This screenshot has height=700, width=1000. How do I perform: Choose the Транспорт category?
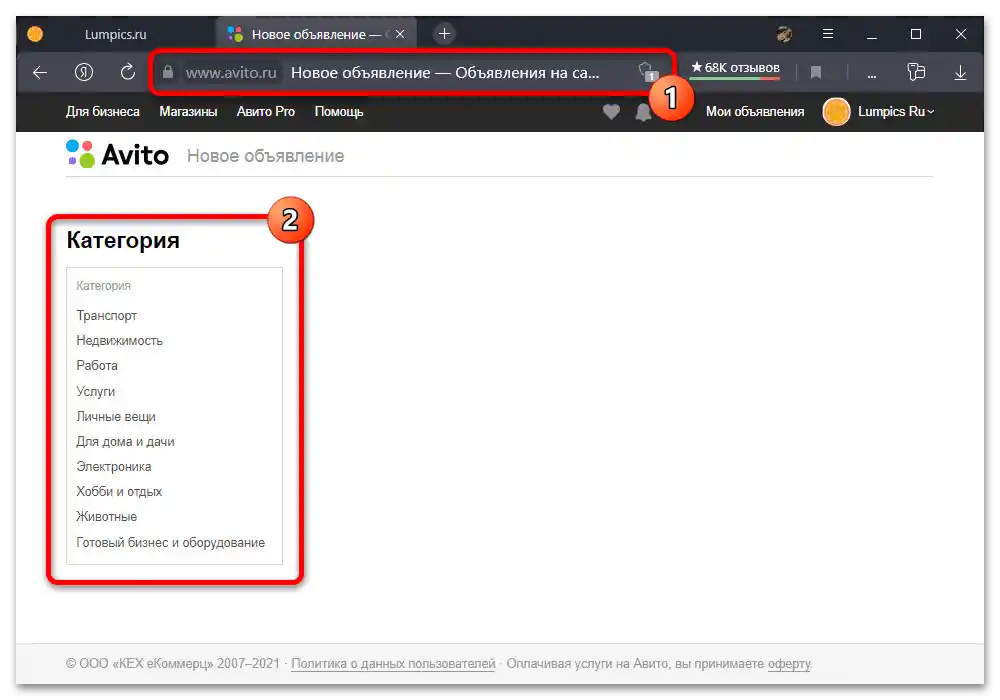coord(107,316)
